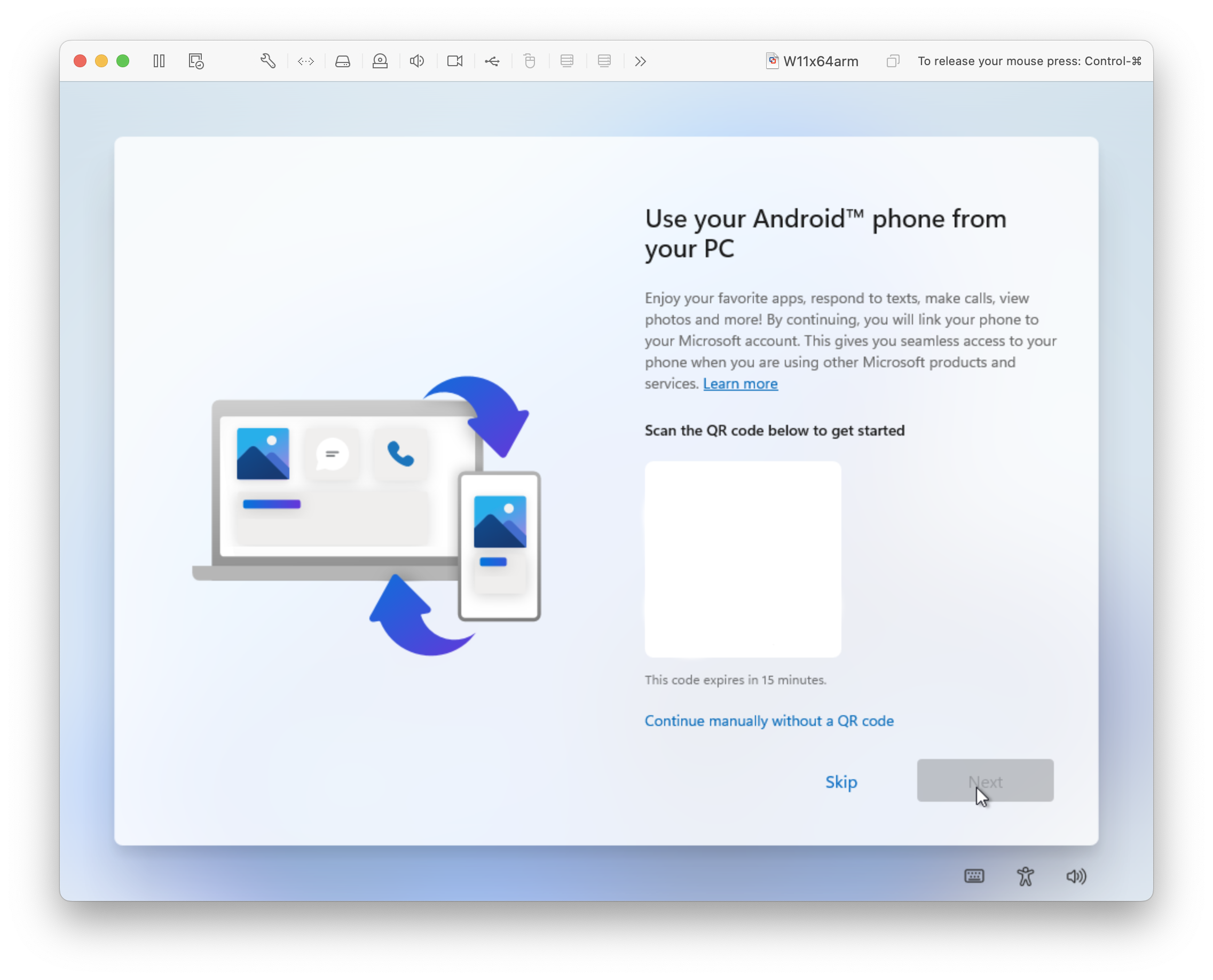Open virtual machine settings via the wrench
Image resolution: width=1213 pixels, height=980 pixels.
coord(268,61)
